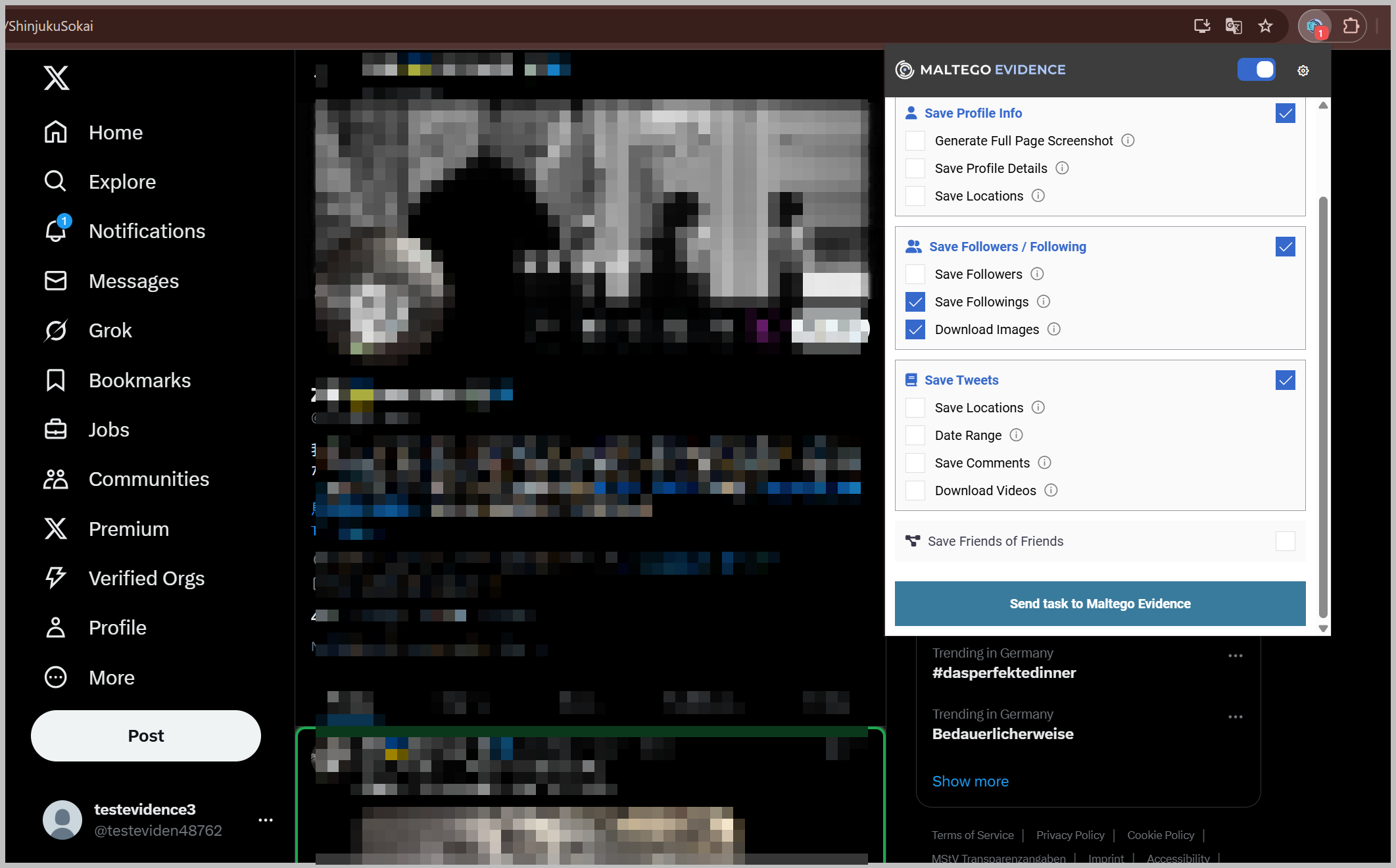The height and width of the screenshot is (868, 1396).
Task: Enable the Date Range checkbox
Action: pyautogui.click(x=915, y=435)
